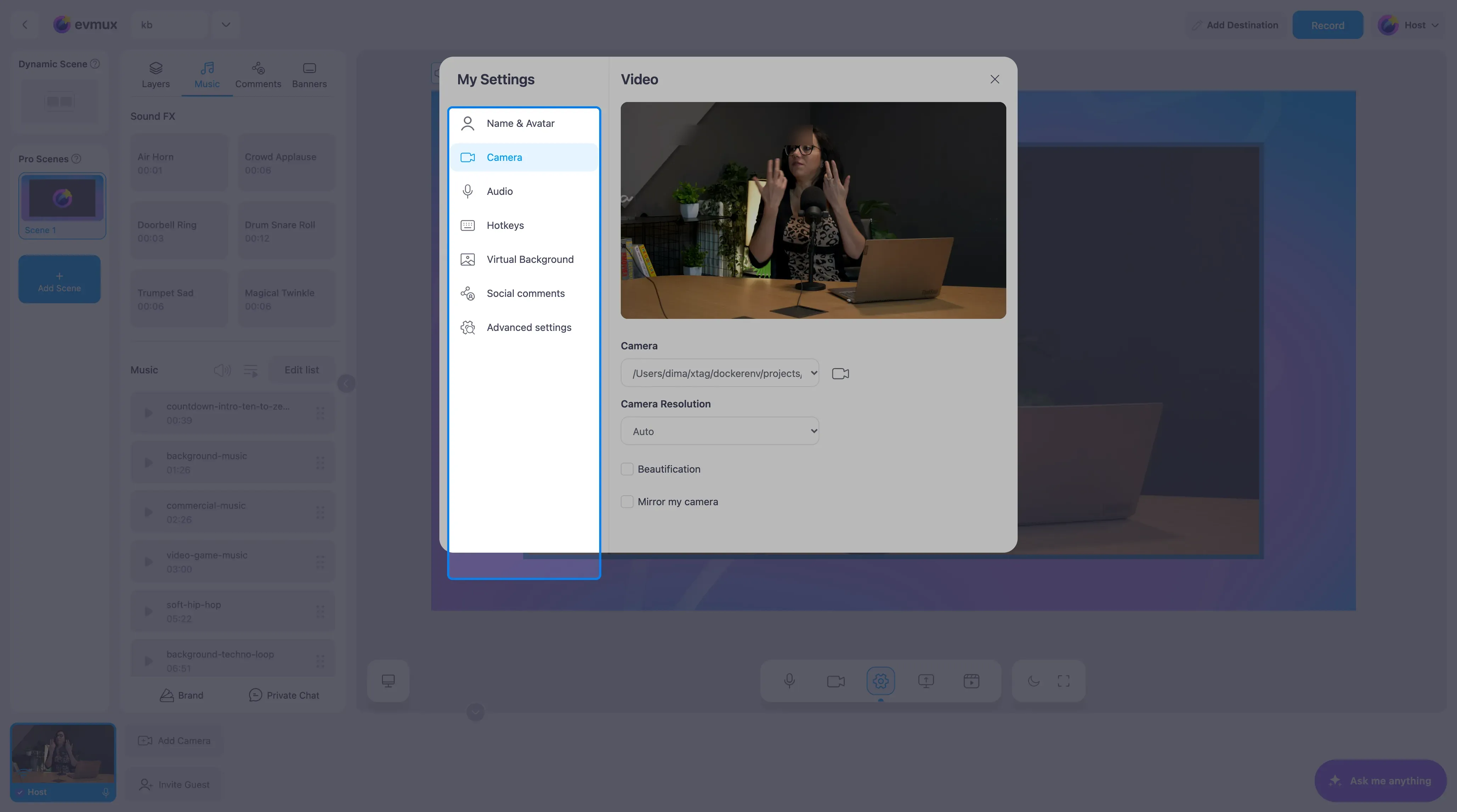Screen dimensions: 1457x812
Task: Select the Host camera thumbnail
Action: 63,762
